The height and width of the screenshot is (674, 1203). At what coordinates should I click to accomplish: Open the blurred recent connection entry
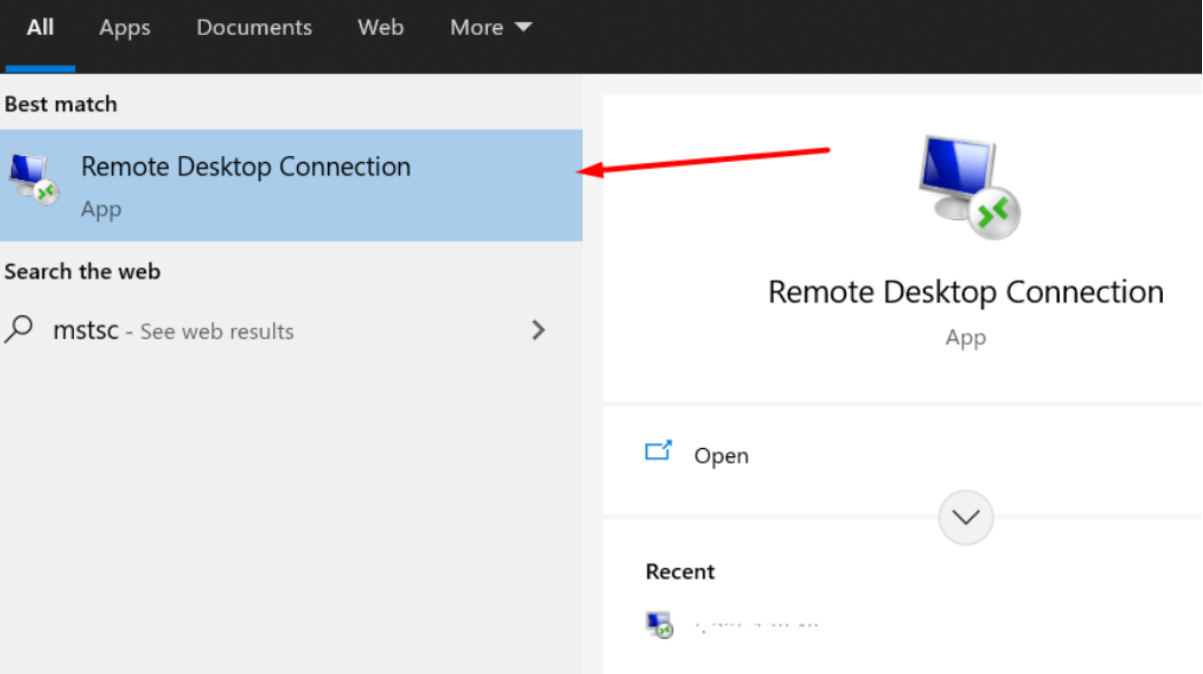click(x=755, y=627)
